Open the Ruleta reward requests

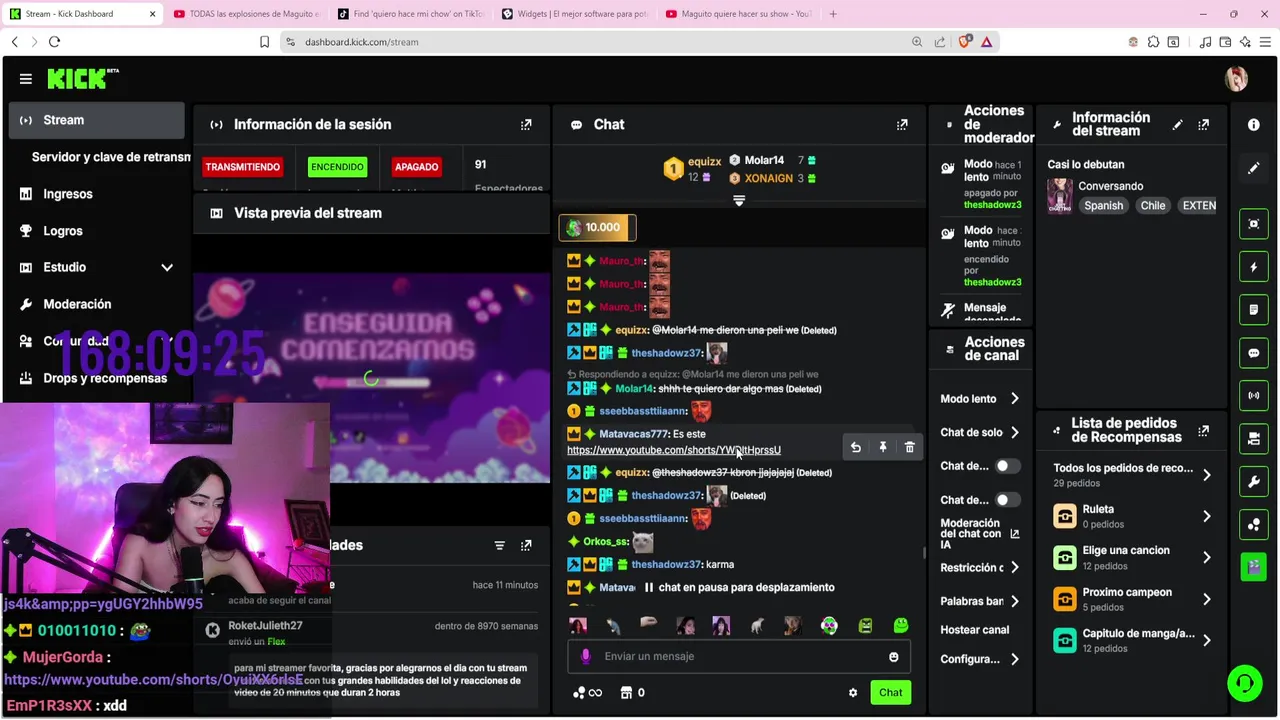pos(1132,516)
